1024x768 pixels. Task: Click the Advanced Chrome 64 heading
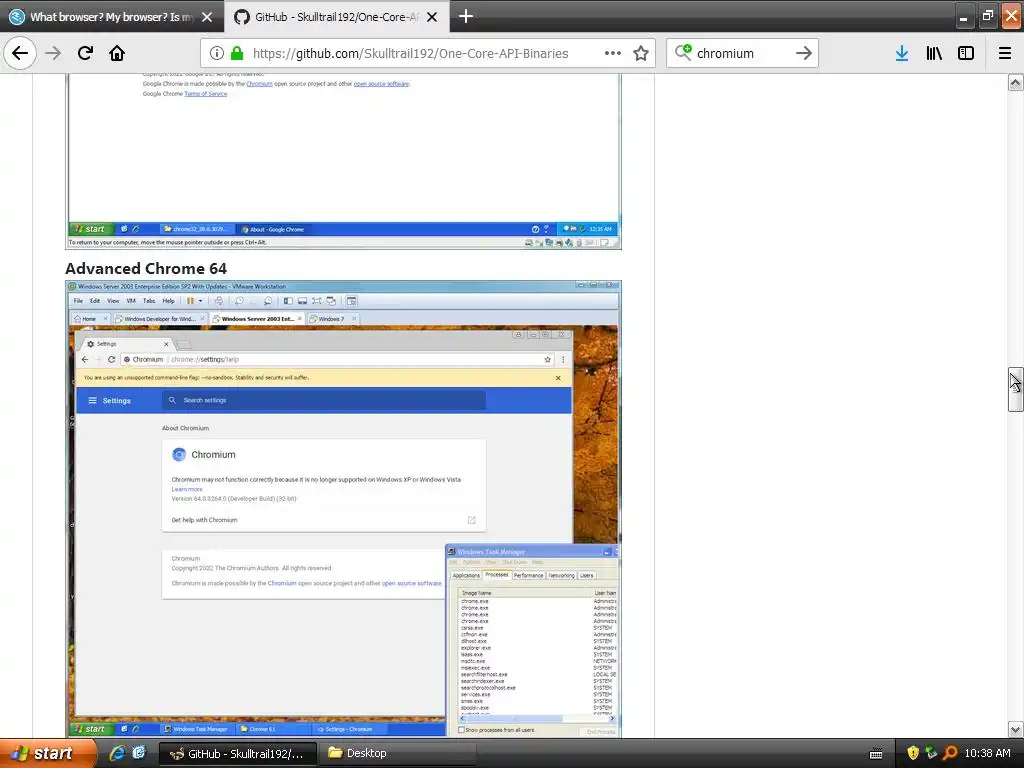tap(146, 268)
